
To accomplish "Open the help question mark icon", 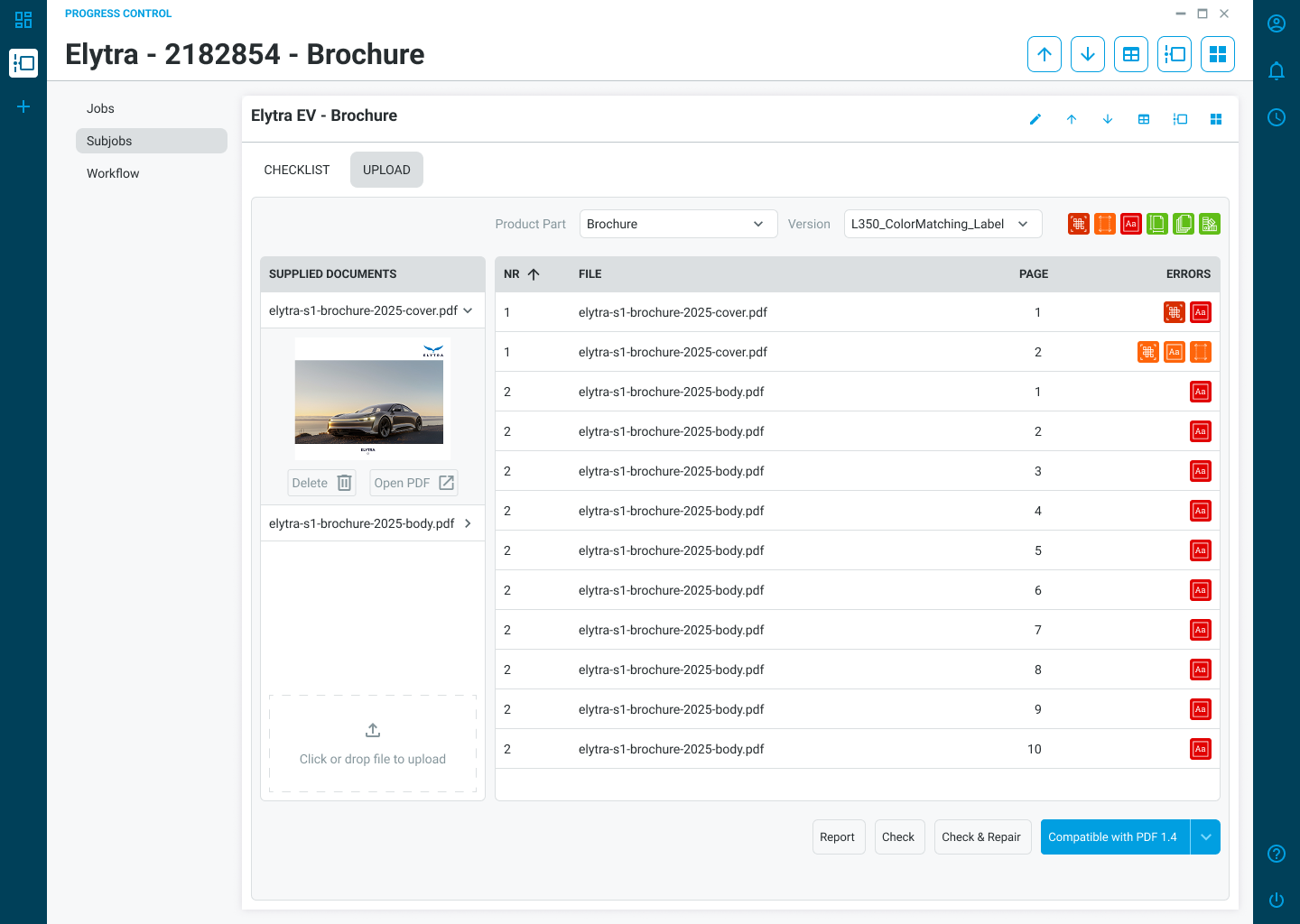I will [x=1277, y=854].
